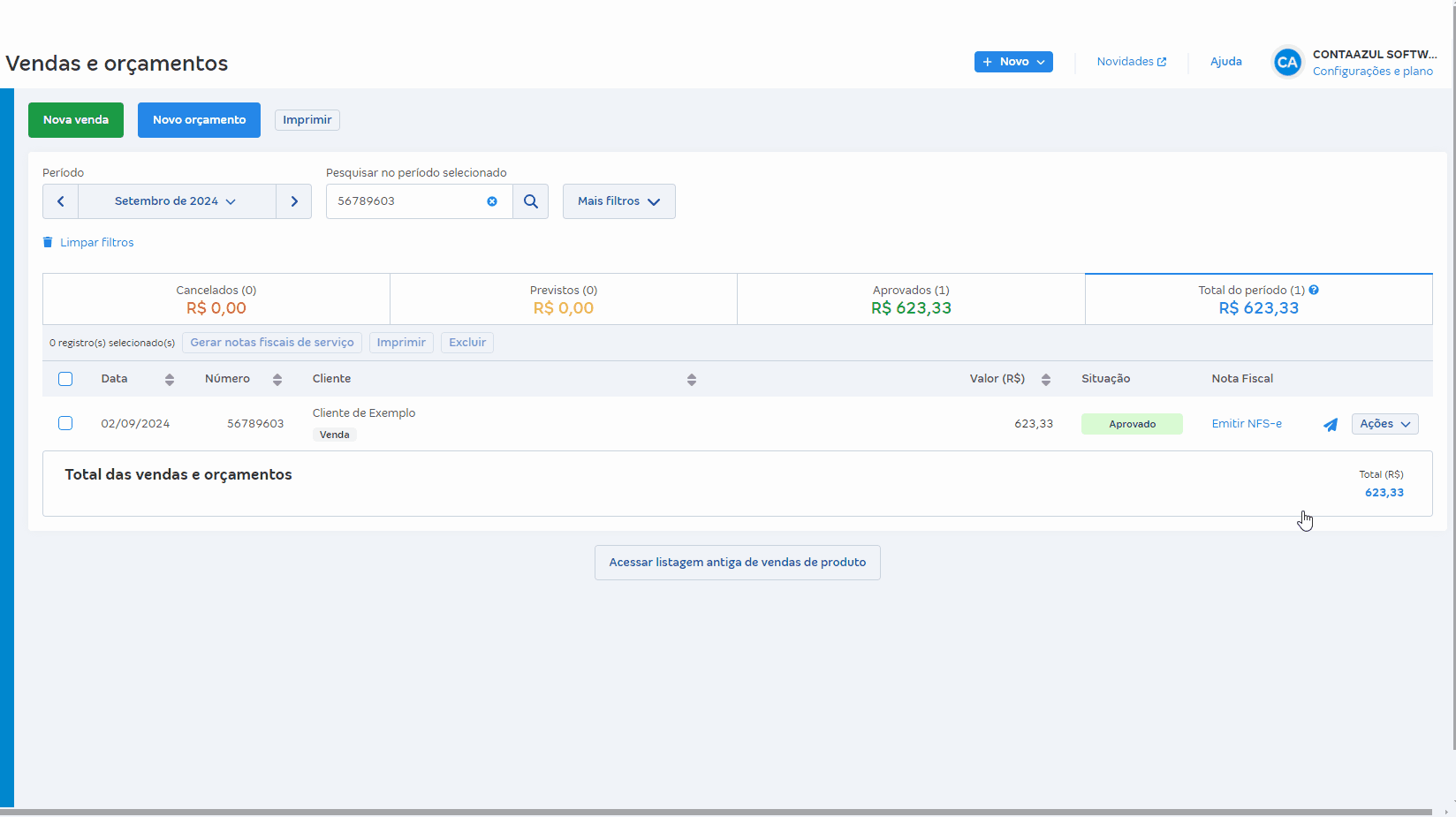Sort by Data column arrows
The height and width of the screenshot is (817, 1456).
pyautogui.click(x=170, y=380)
